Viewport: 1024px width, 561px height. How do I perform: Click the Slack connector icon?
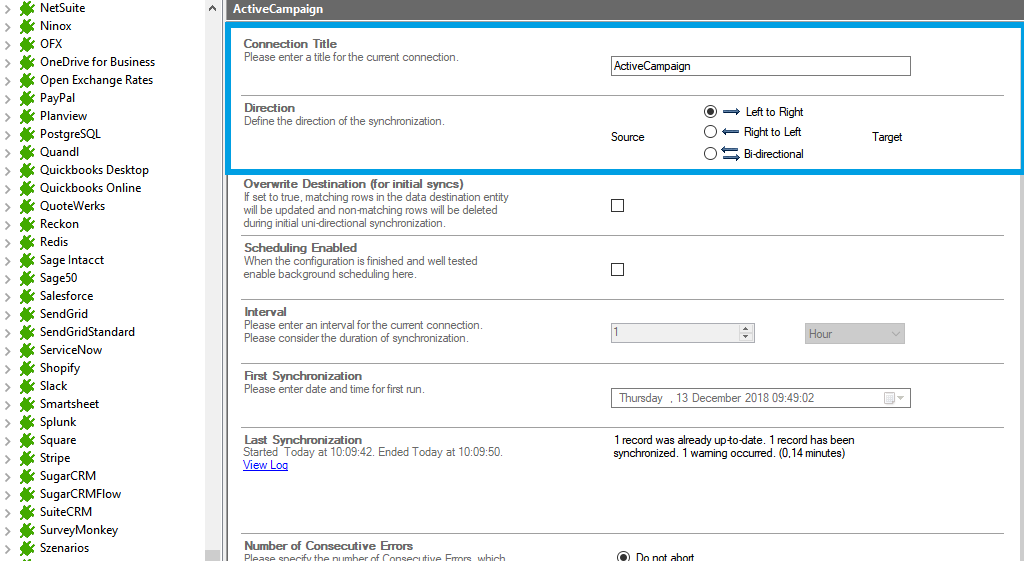pyautogui.click(x=27, y=386)
